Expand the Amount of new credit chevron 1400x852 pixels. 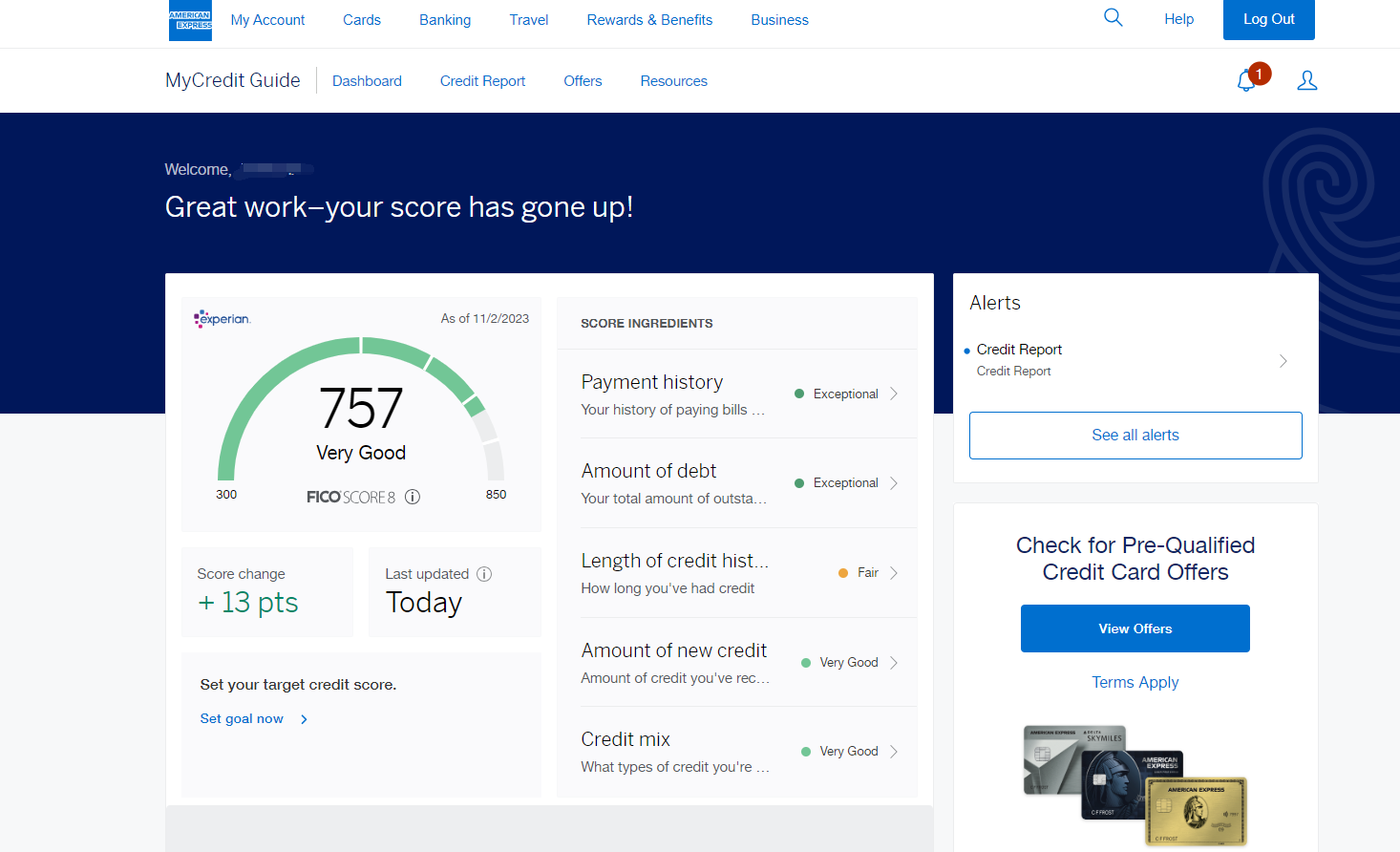click(x=894, y=663)
